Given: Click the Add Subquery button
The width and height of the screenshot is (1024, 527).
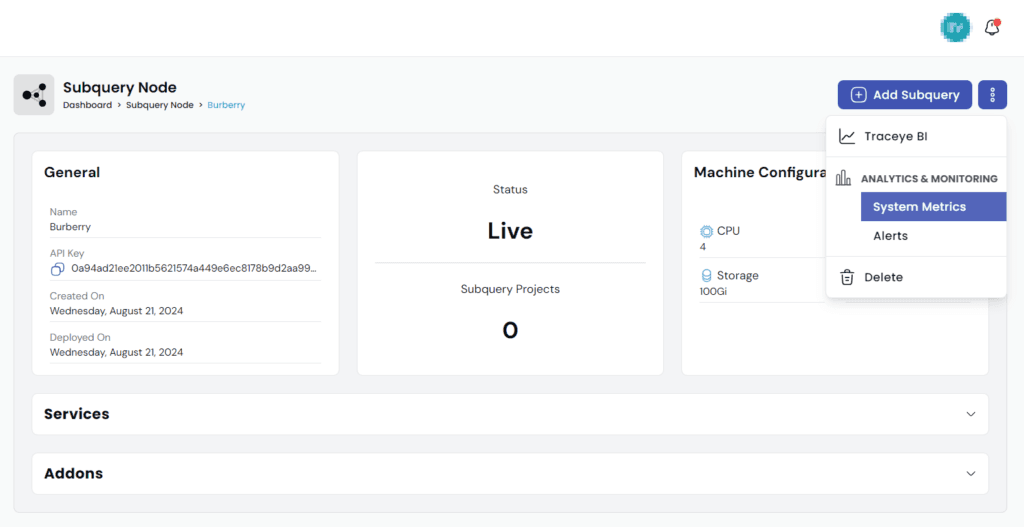Looking at the screenshot, I should pos(904,95).
